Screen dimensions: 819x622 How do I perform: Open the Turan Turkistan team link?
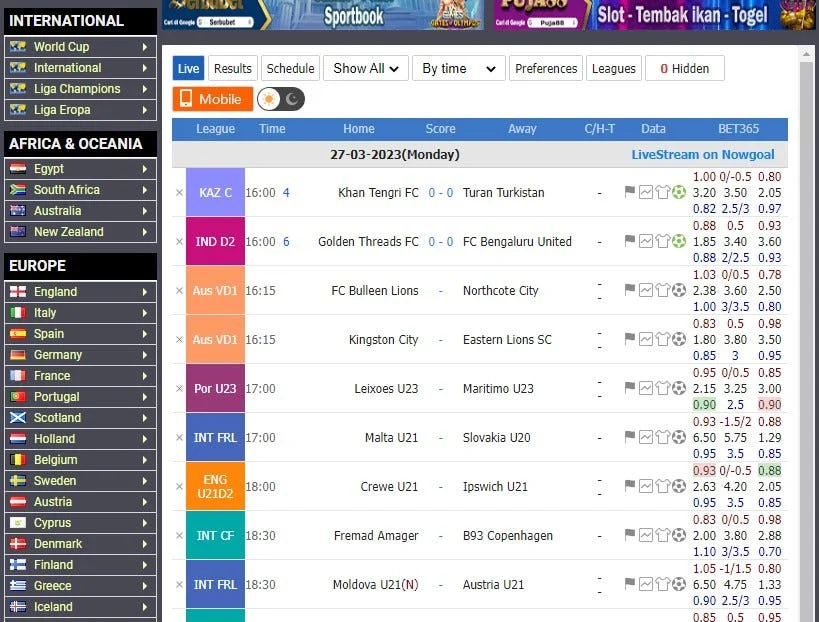coord(504,193)
